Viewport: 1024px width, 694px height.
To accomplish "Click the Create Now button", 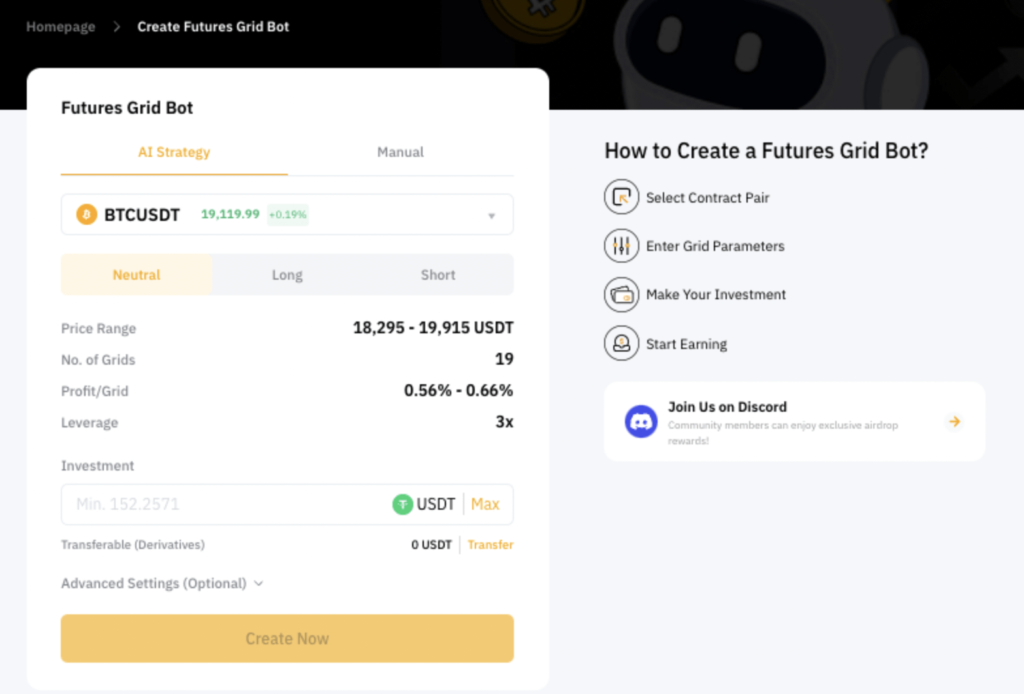I will coord(287,639).
